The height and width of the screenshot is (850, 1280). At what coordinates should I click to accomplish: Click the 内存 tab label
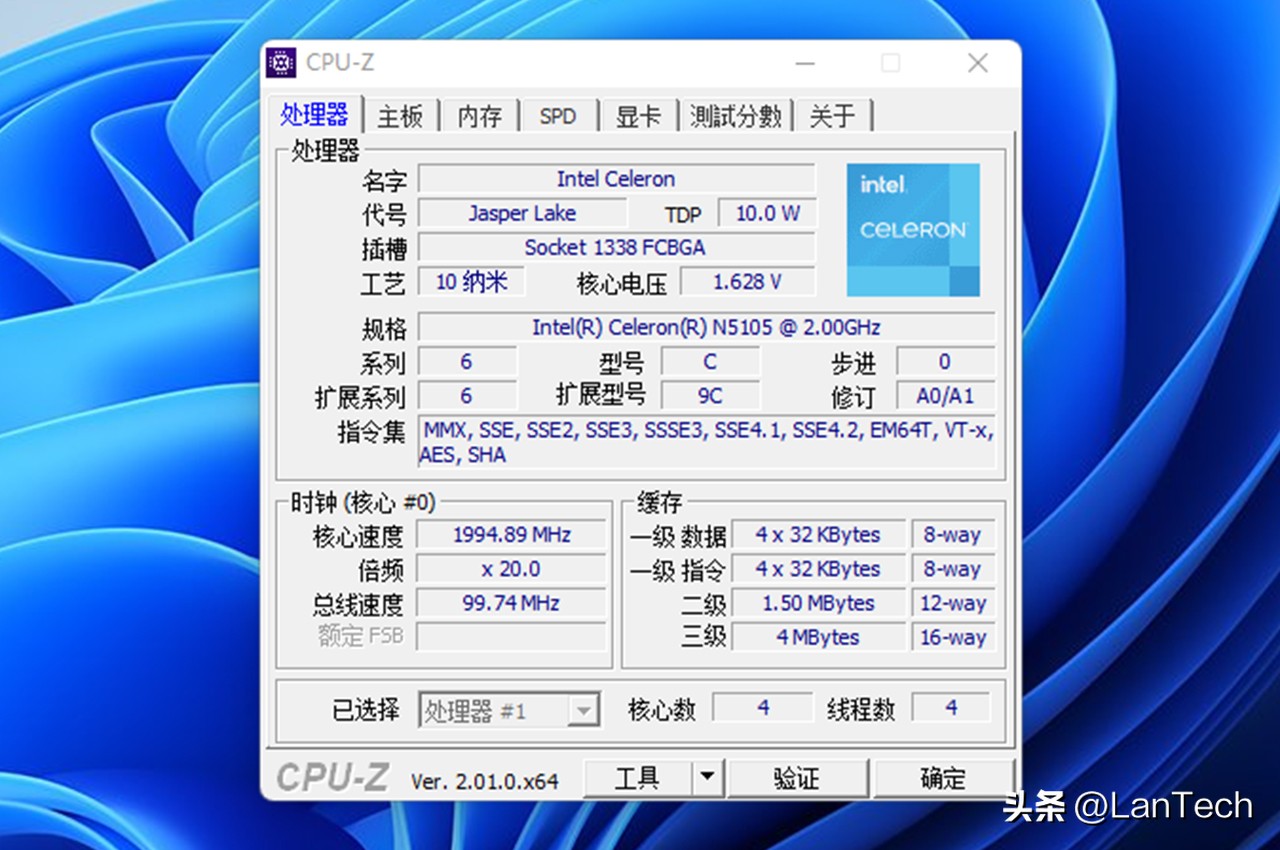pyautogui.click(x=478, y=115)
